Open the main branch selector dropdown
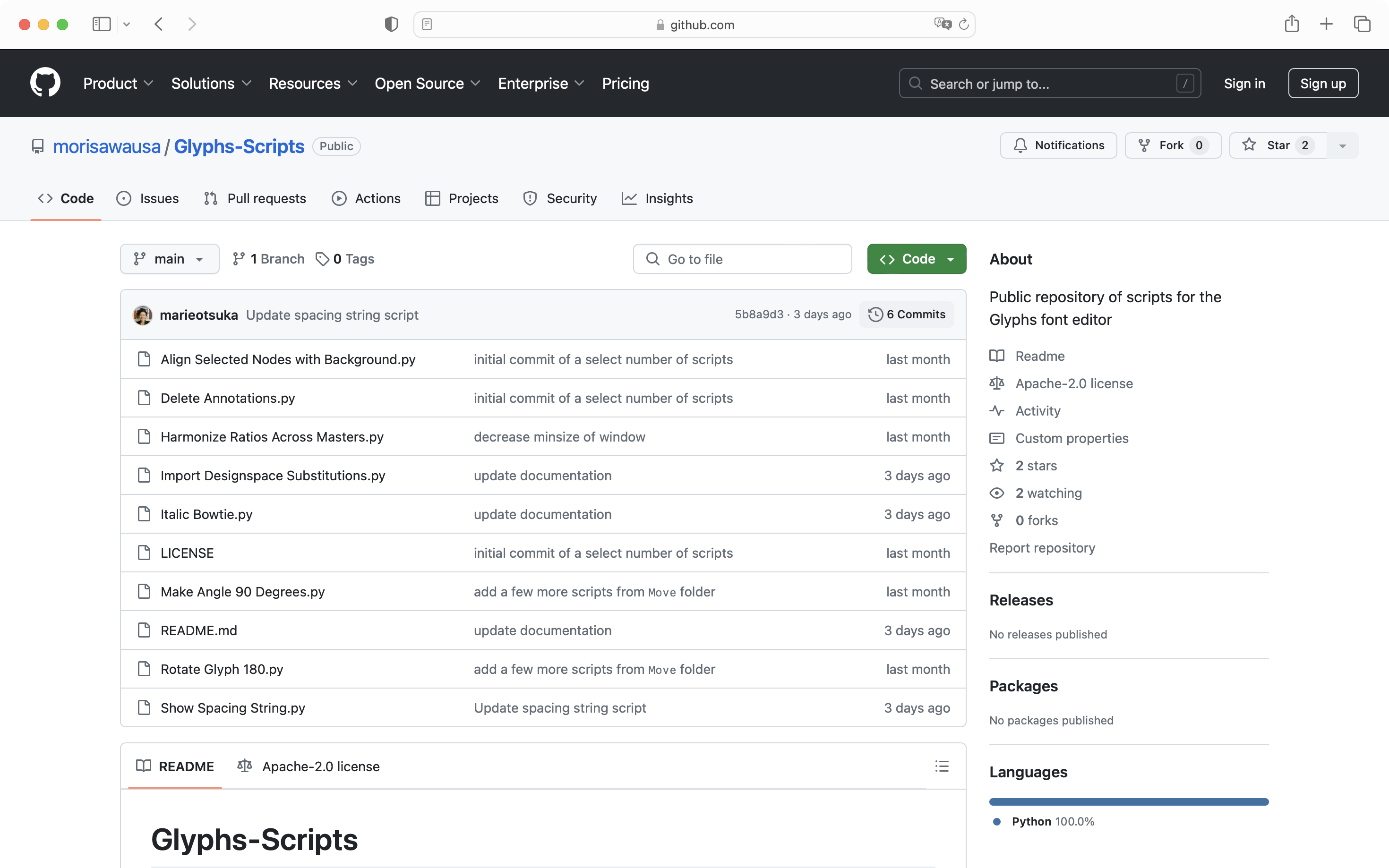Screen dimensions: 1389x868 pos(170,259)
